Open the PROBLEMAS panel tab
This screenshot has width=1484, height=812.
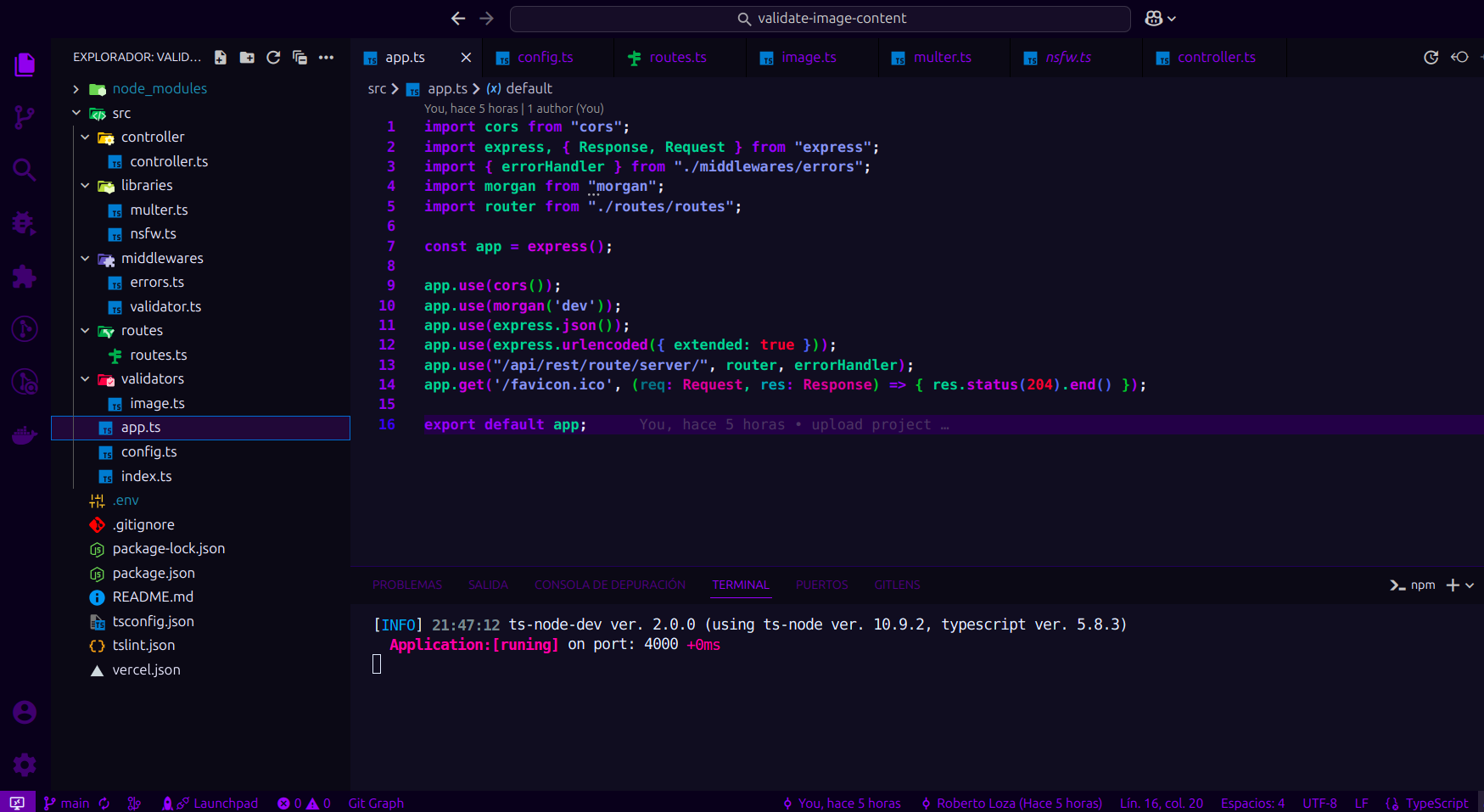407,585
